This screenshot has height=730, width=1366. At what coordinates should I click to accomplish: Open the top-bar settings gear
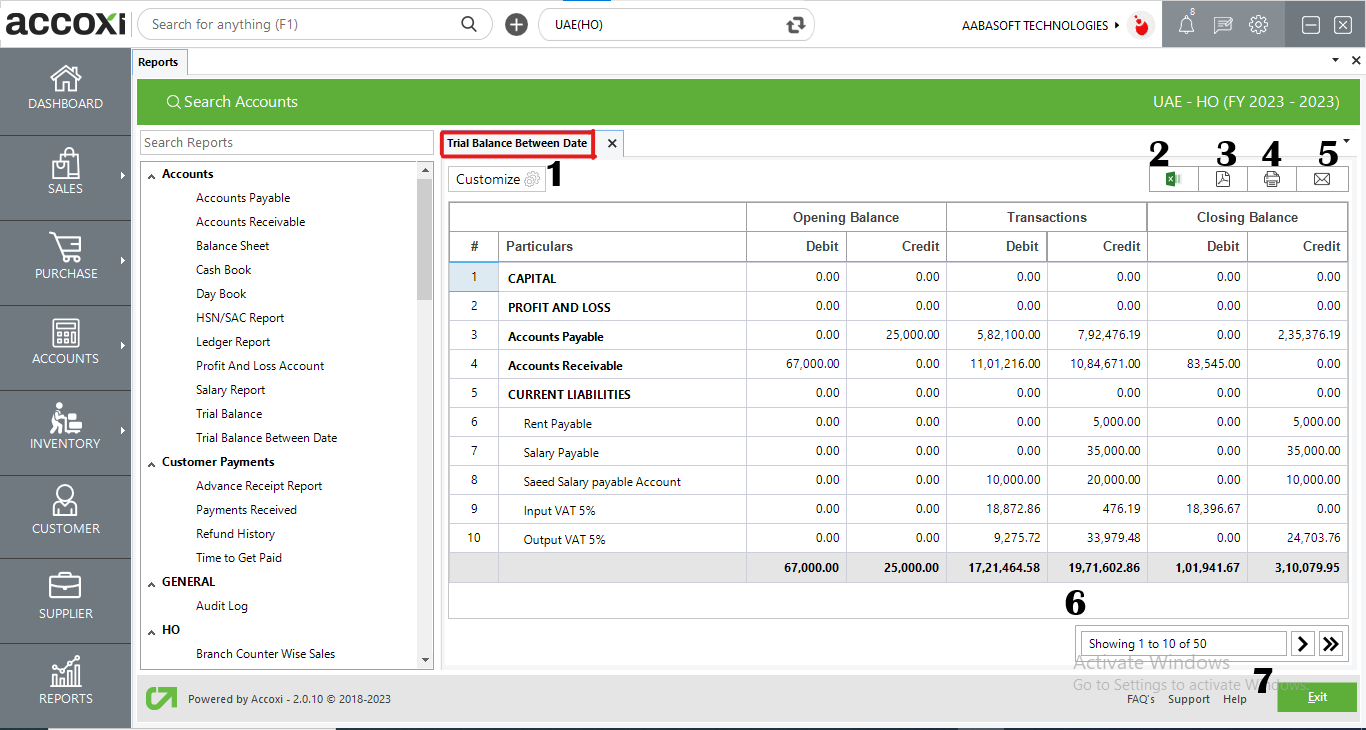pyautogui.click(x=1258, y=24)
